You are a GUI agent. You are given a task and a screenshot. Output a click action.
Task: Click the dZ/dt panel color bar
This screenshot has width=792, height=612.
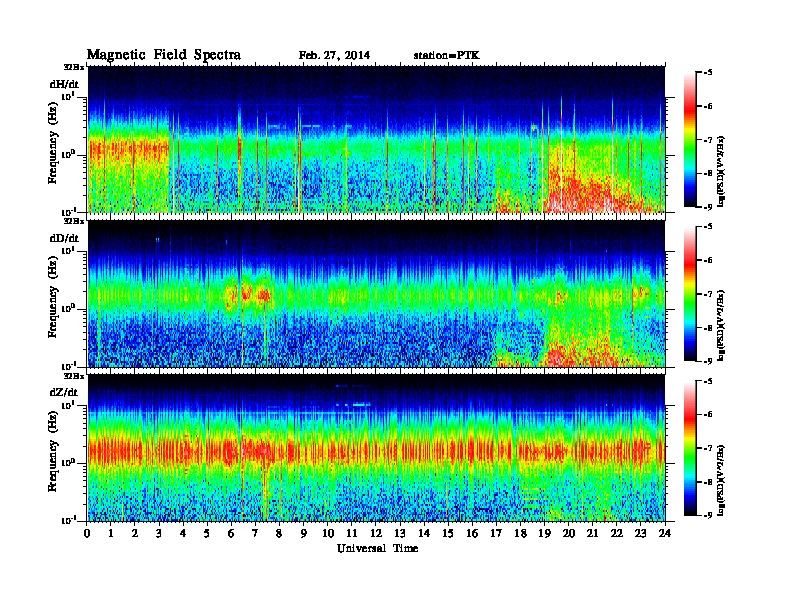tap(690, 448)
